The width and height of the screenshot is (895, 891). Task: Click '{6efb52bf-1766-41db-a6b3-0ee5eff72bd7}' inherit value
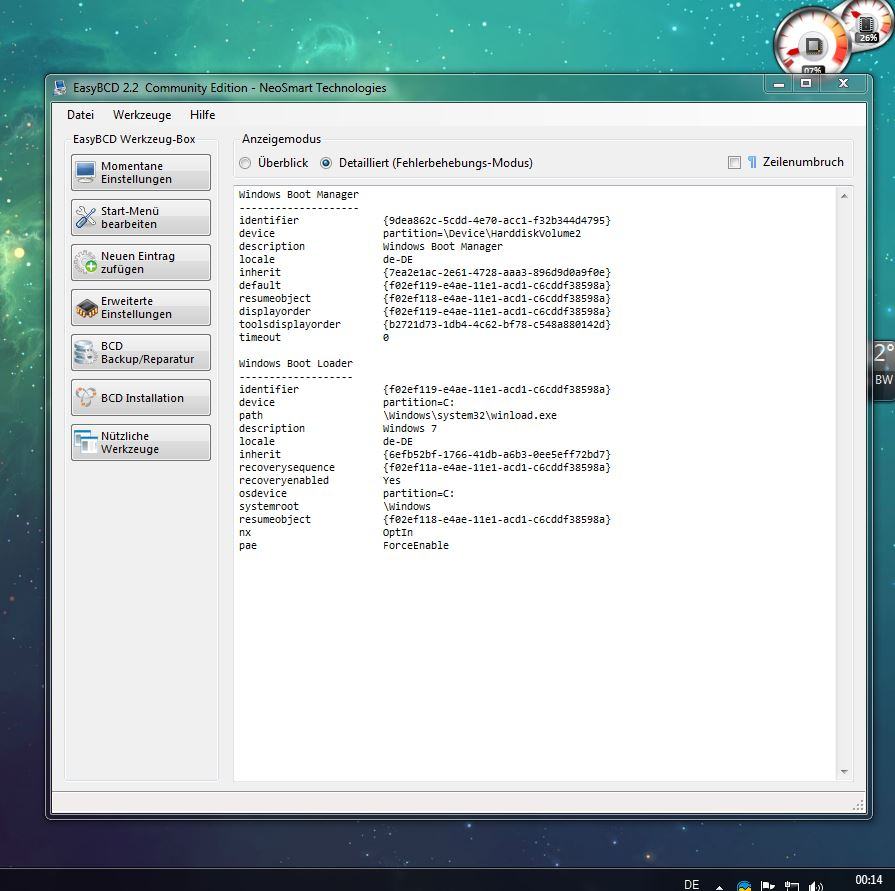point(497,455)
